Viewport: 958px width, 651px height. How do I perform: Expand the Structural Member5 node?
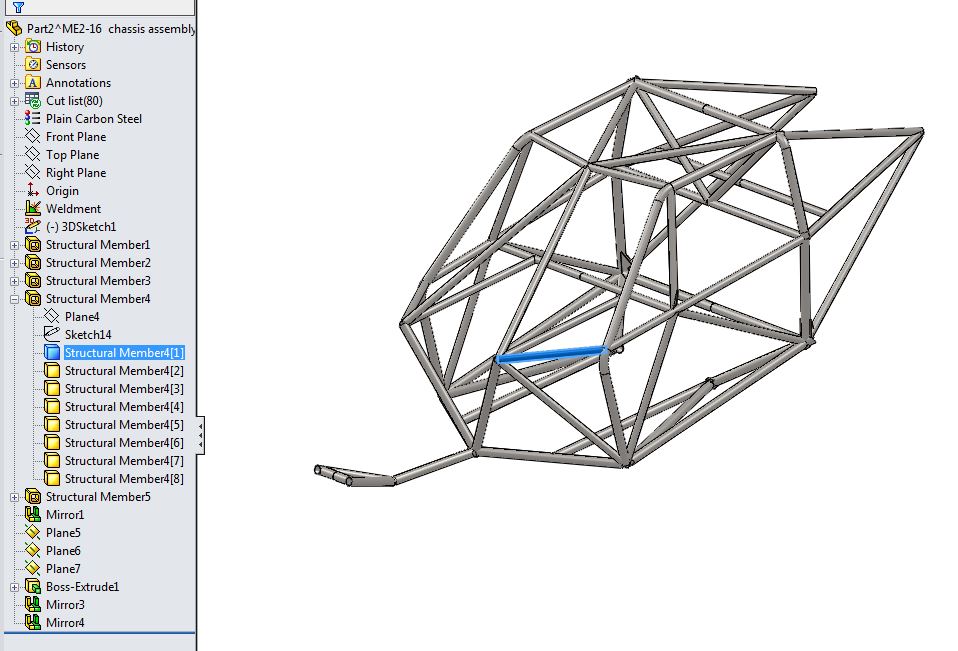15,497
